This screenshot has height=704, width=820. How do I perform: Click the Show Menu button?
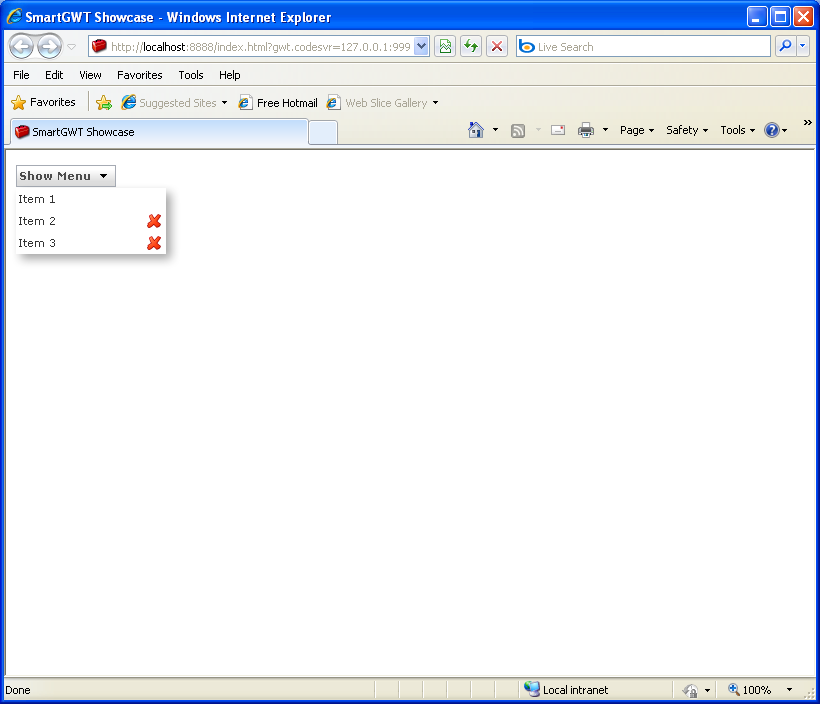pos(66,176)
